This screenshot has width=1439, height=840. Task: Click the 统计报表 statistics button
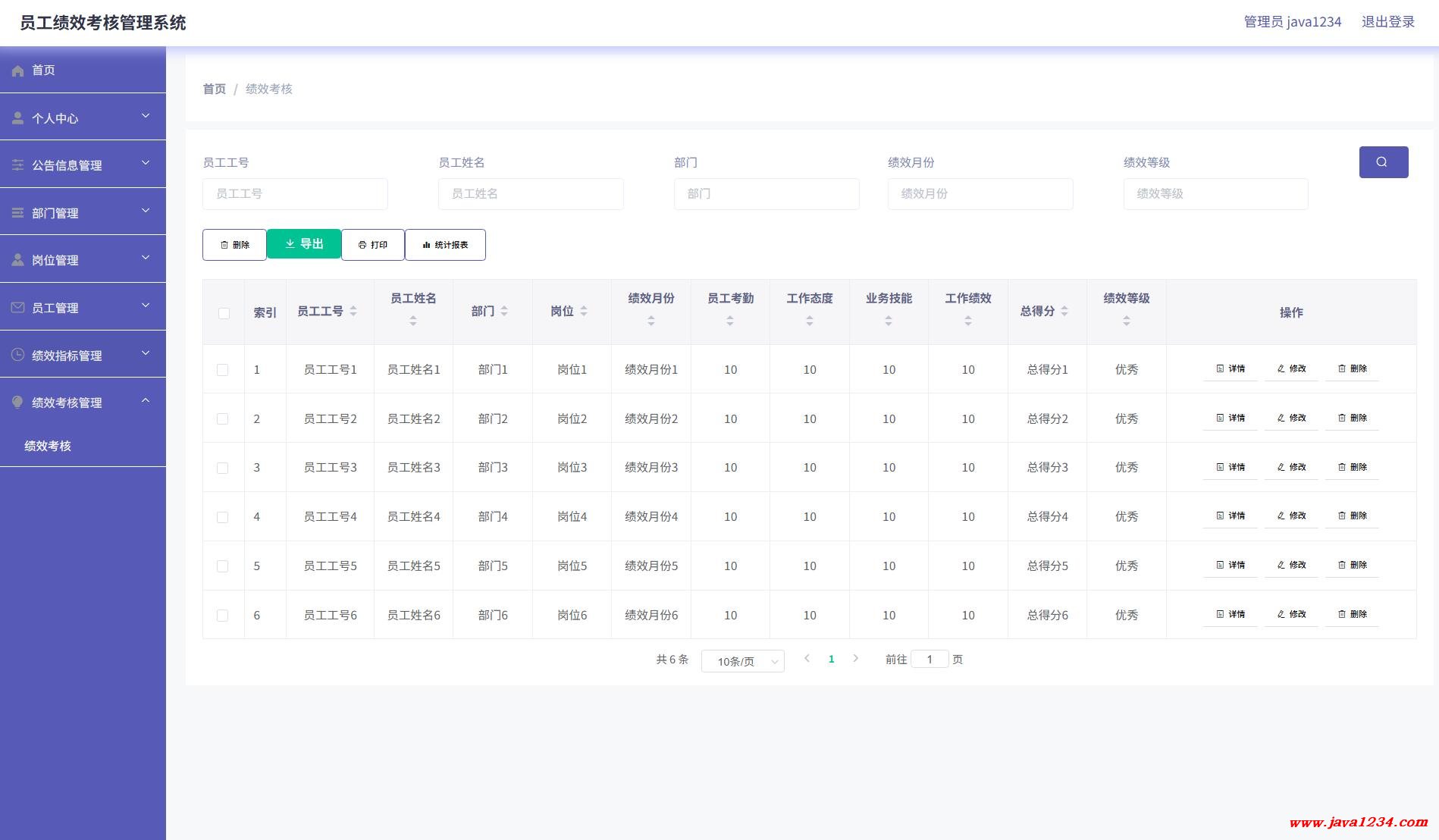click(x=445, y=245)
